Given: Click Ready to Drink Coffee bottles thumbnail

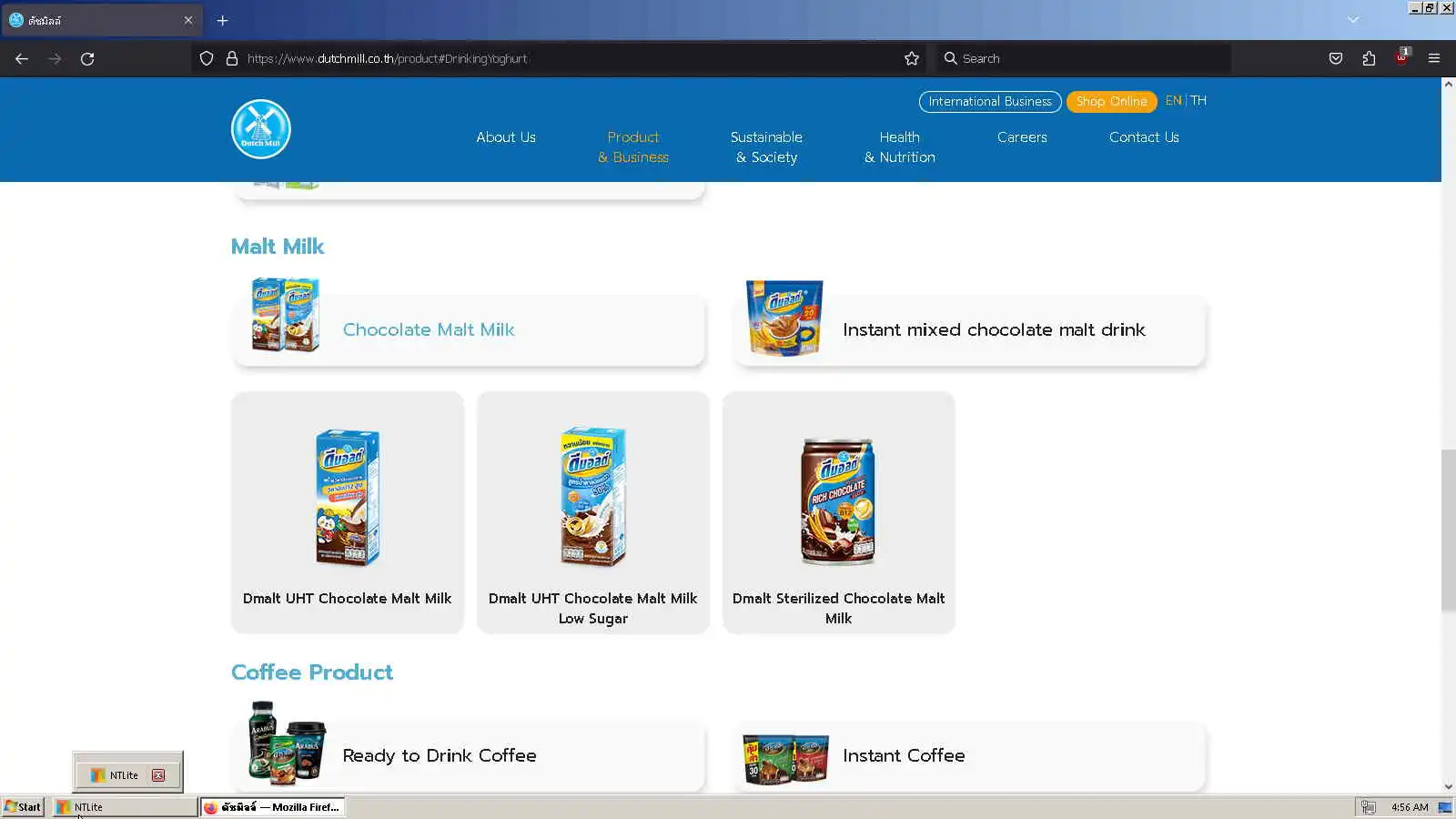Looking at the screenshot, I should coord(287,743).
